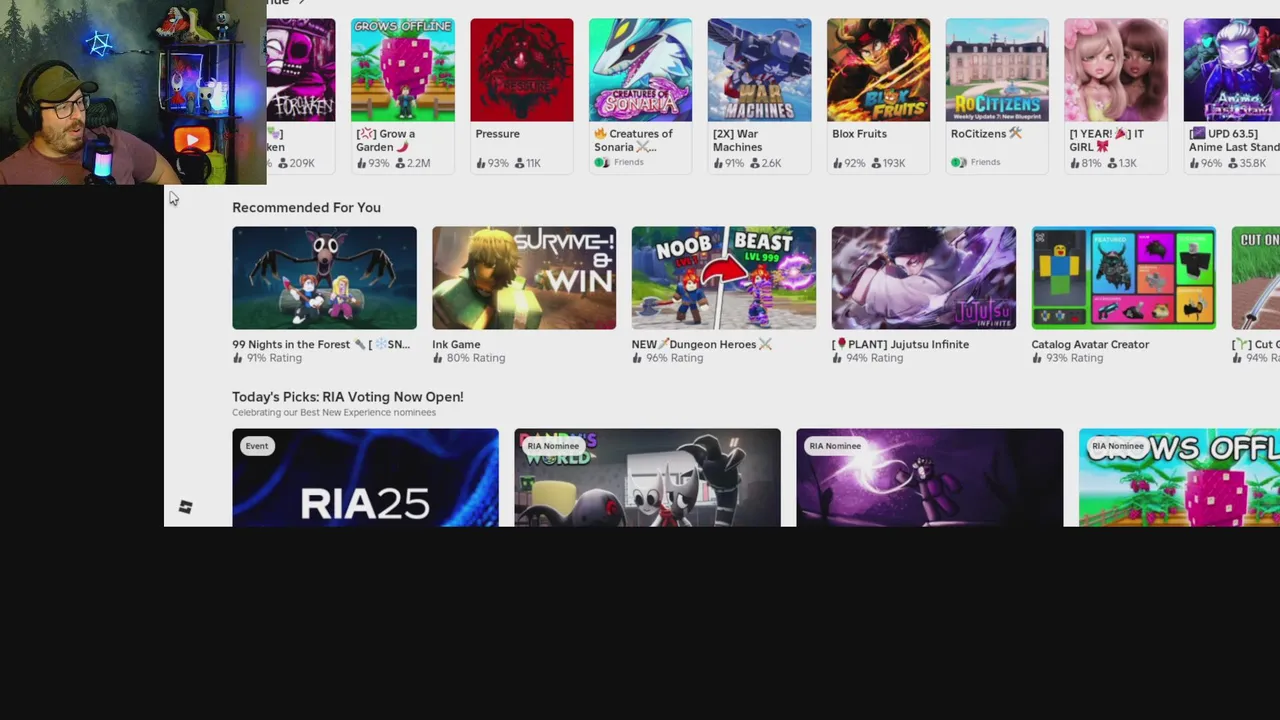Viewport: 1280px width, 720px height.
Task: Click the NEW Dungeon Heroes title
Action: click(x=702, y=344)
